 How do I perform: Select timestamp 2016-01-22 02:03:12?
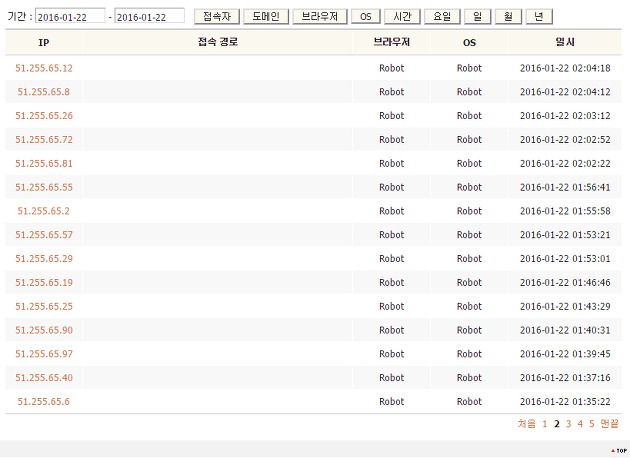click(565, 116)
